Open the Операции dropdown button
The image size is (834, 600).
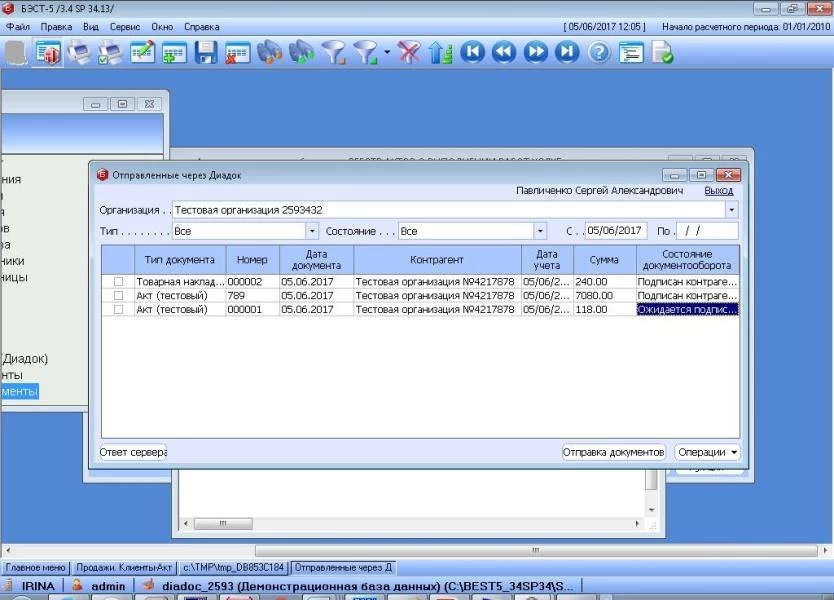(708, 452)
